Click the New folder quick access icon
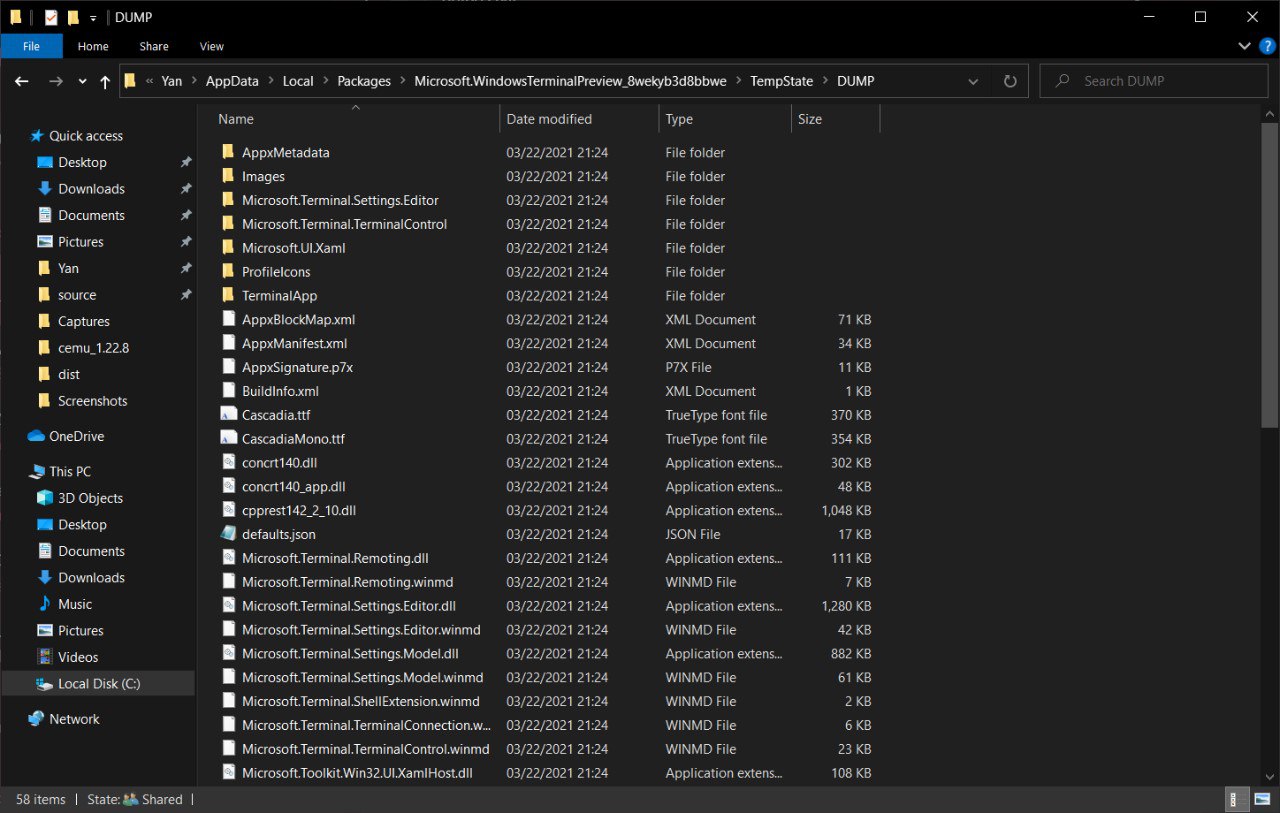Viewport: 1280px width, 813px height. [x=73, y=17]
